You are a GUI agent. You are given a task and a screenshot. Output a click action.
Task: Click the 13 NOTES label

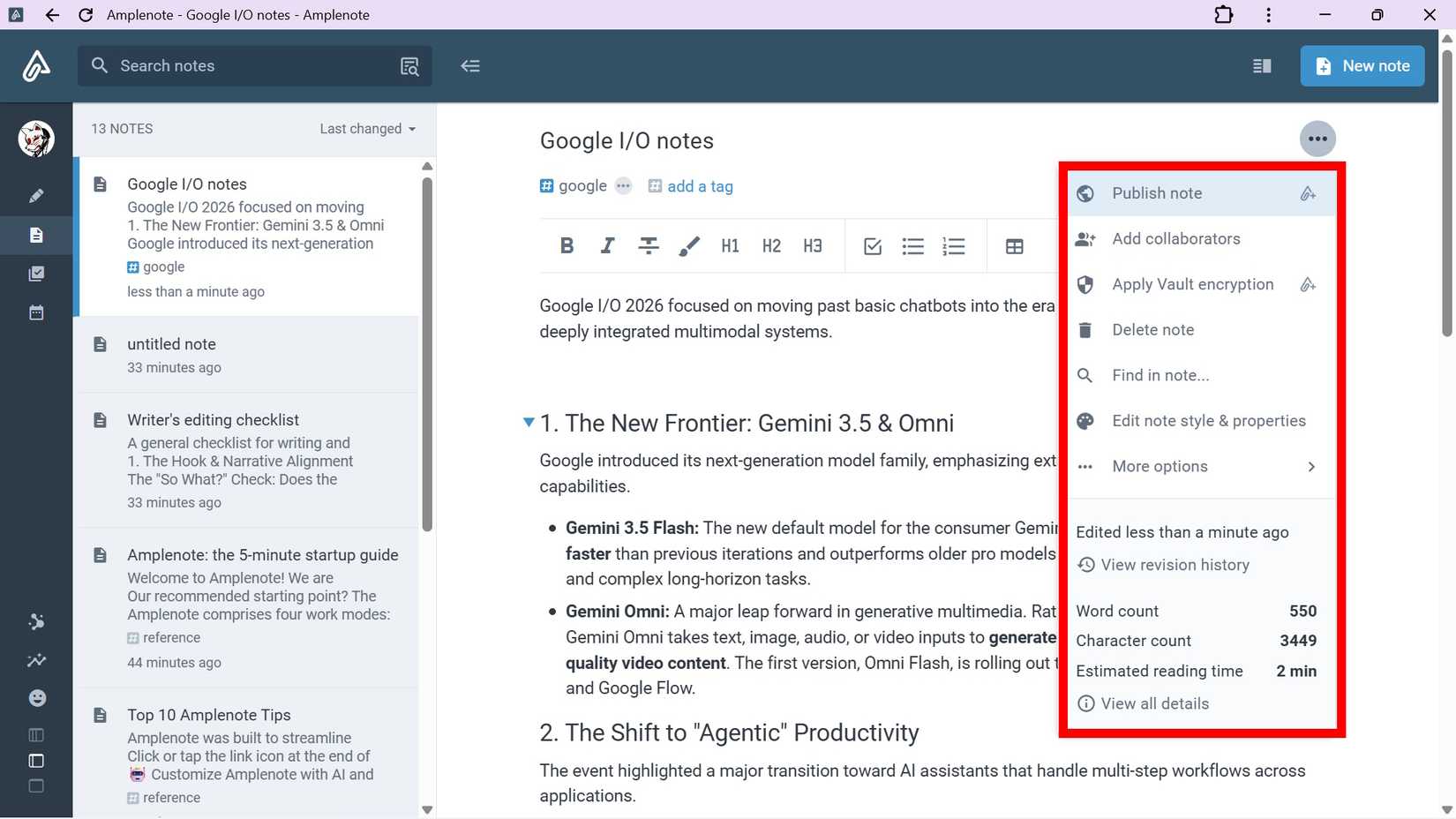(122, 129)
